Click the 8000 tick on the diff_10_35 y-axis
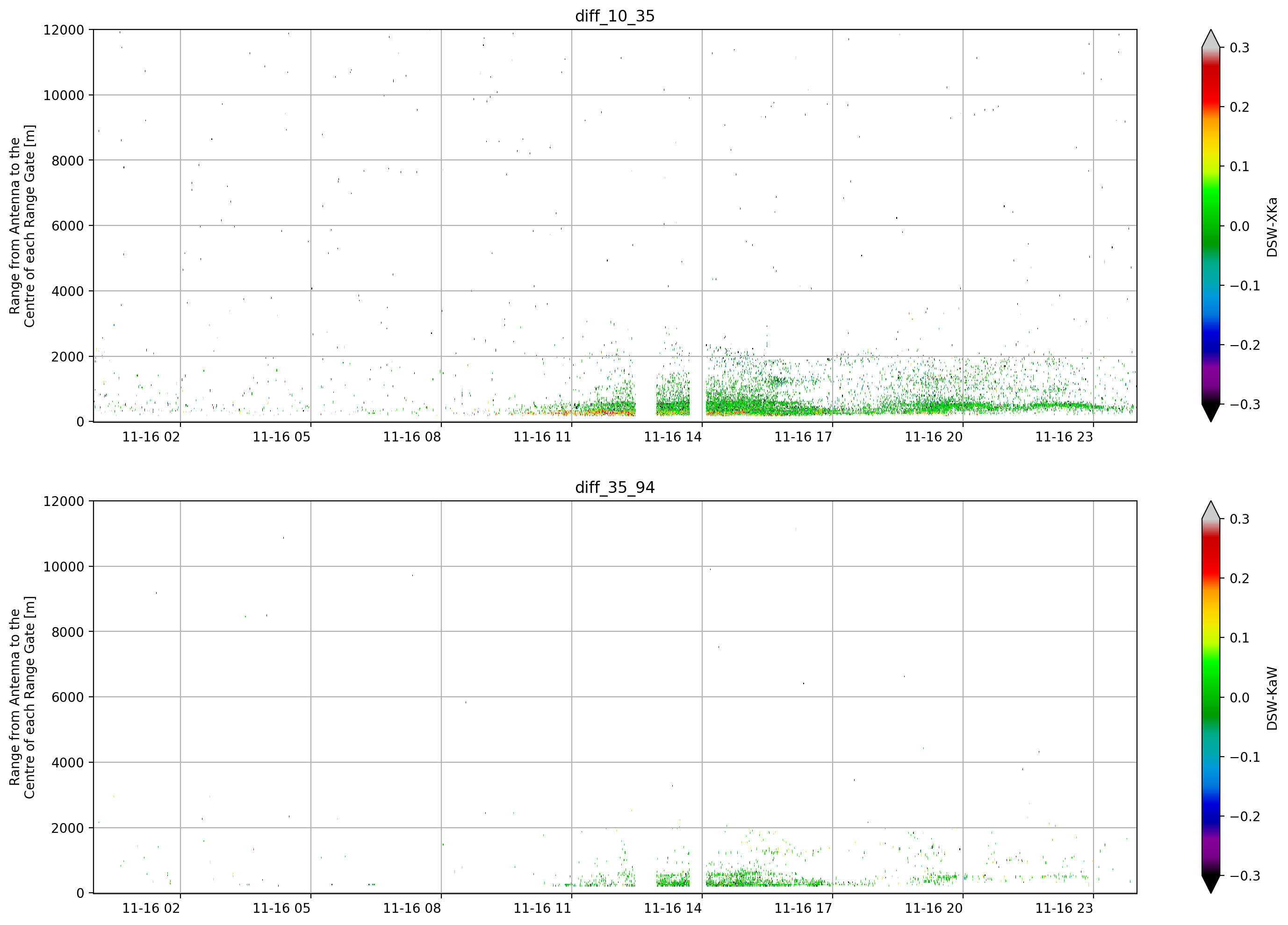Image resolution: width=1288 pixels, height=925 pixels. (68, 161)
